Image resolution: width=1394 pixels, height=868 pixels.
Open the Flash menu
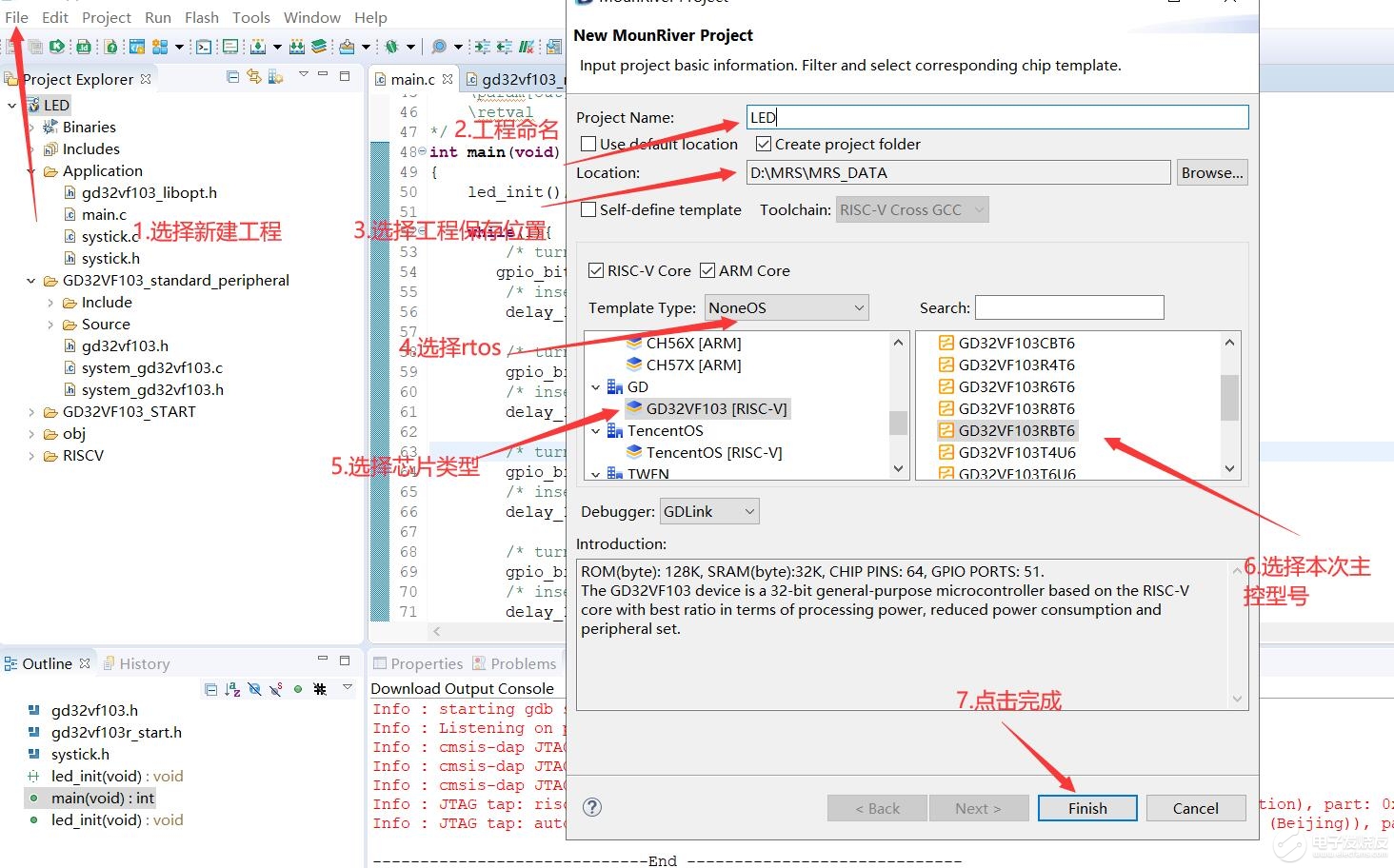click(201, 17)
